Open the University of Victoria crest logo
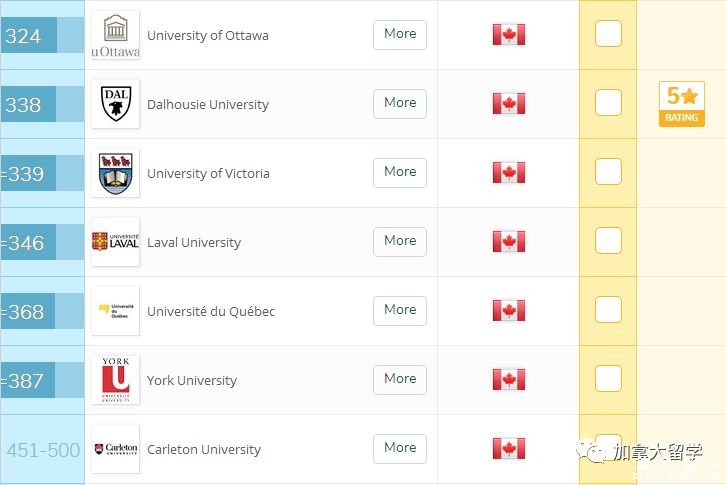726x485 pixels. pyautogui.click(x=115, y=173)
